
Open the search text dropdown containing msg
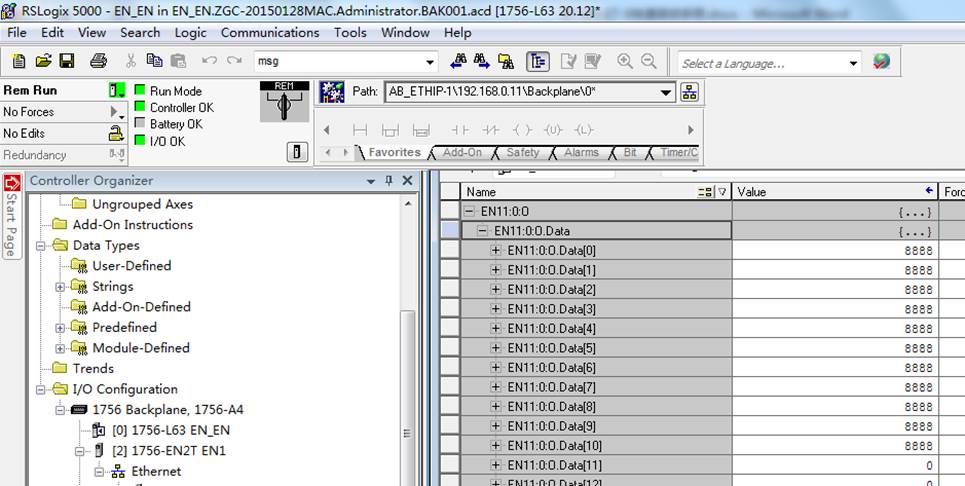tap(430, 62)
